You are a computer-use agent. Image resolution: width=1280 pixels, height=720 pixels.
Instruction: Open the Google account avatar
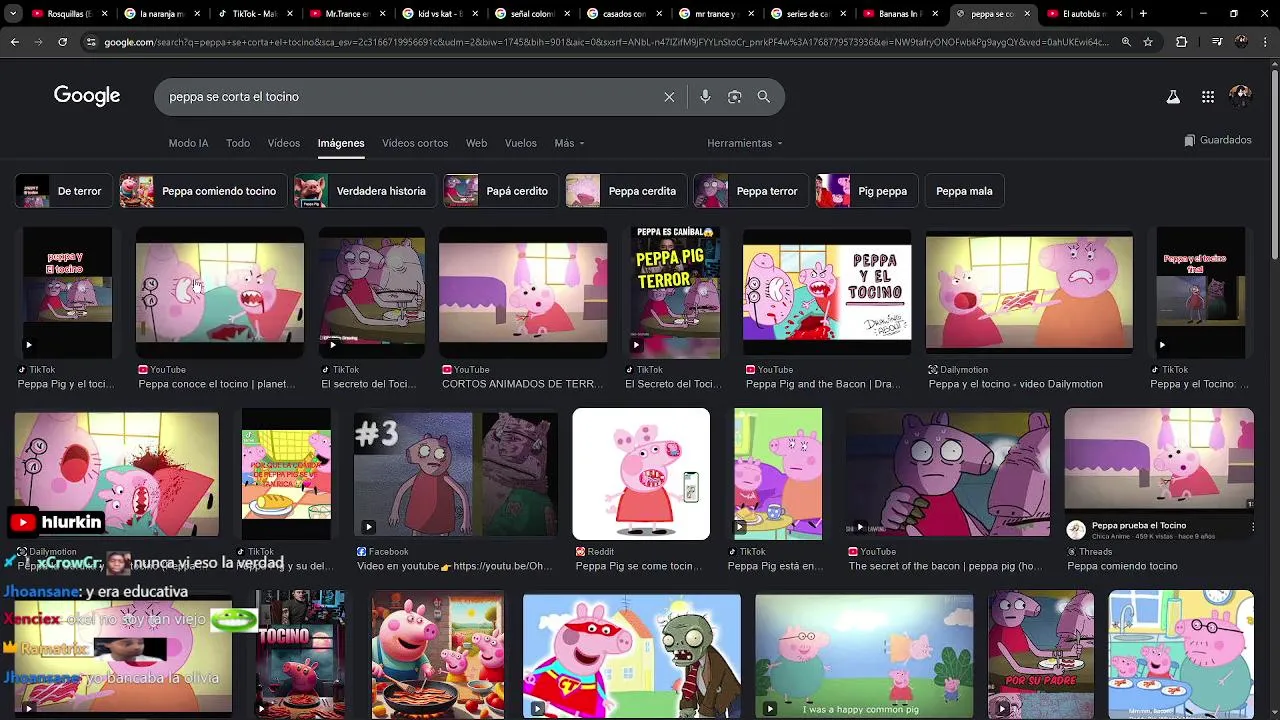click(1241, 96)
